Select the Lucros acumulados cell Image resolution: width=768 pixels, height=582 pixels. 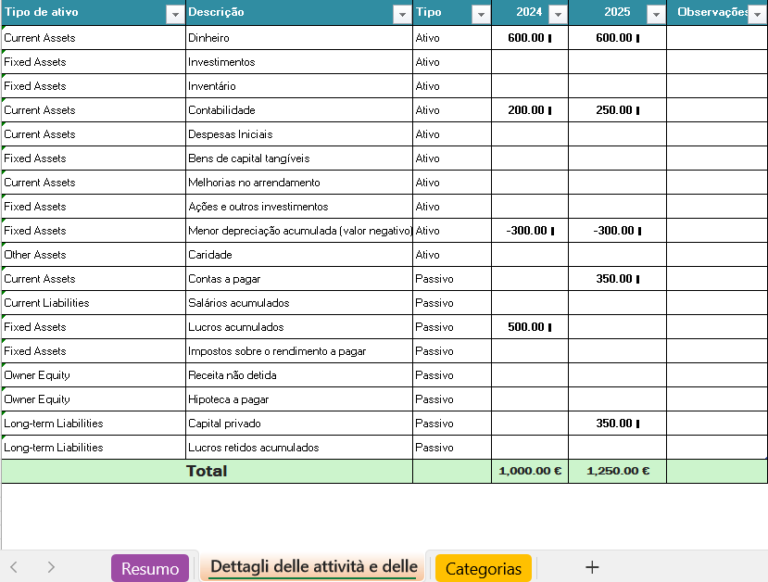tap(299, 327)
